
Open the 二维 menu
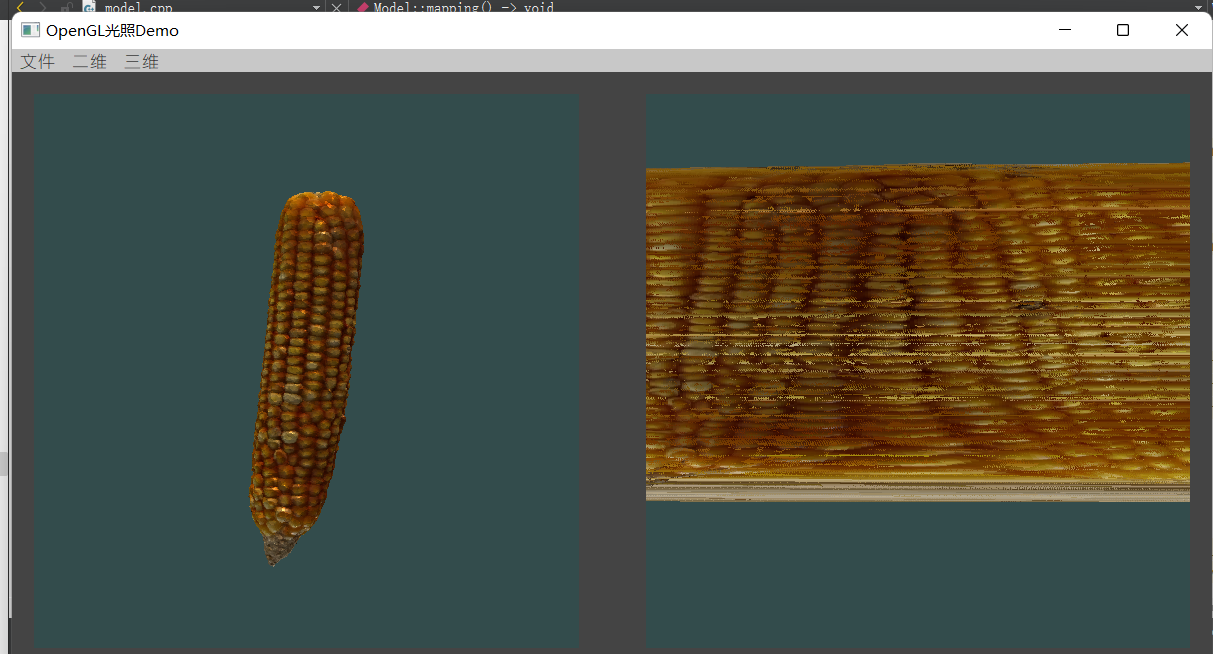[90, 61]
